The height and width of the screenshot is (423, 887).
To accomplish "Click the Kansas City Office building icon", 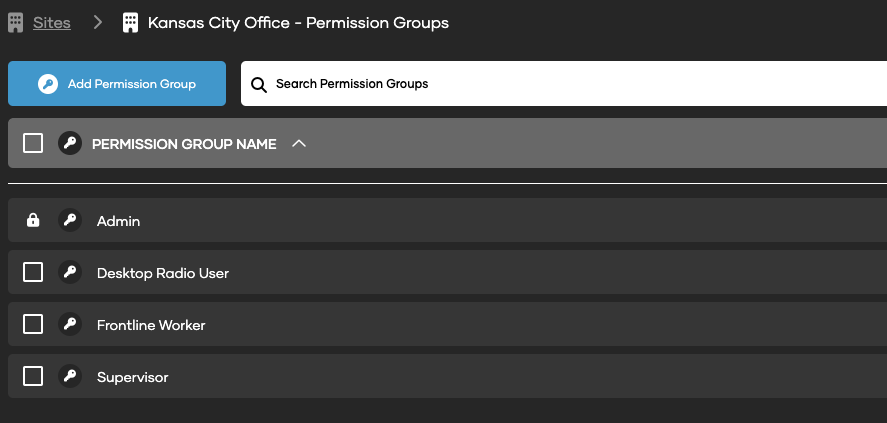I will pyautogui.click(x=130, y=22).
